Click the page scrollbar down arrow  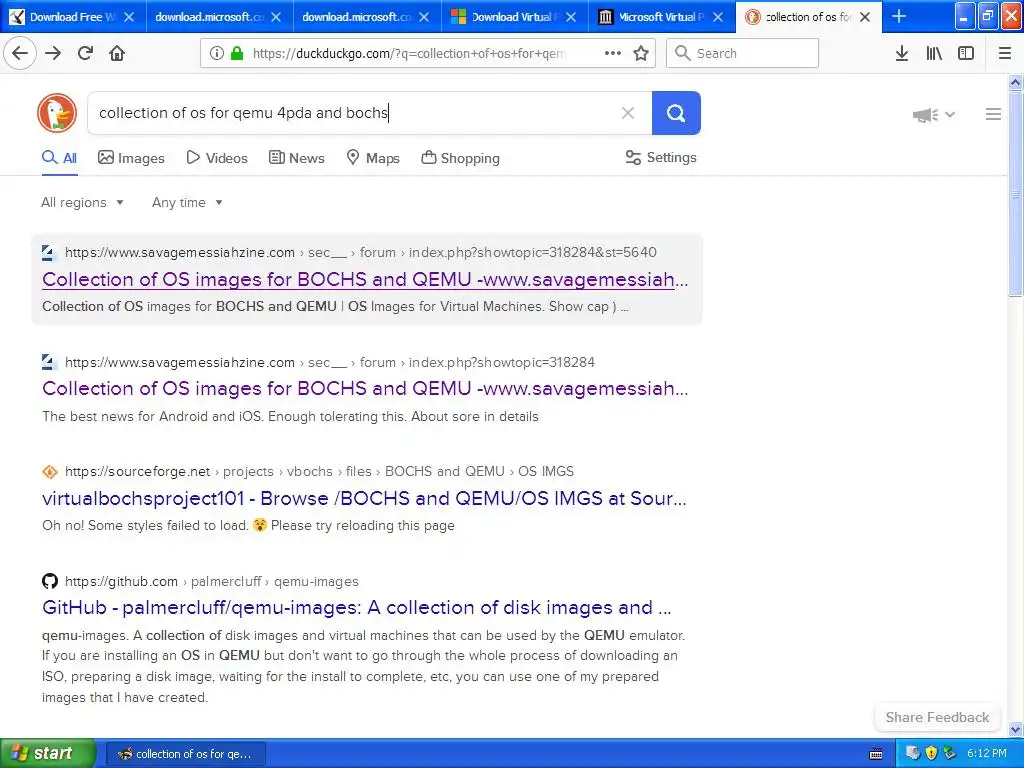(1015, 729)
